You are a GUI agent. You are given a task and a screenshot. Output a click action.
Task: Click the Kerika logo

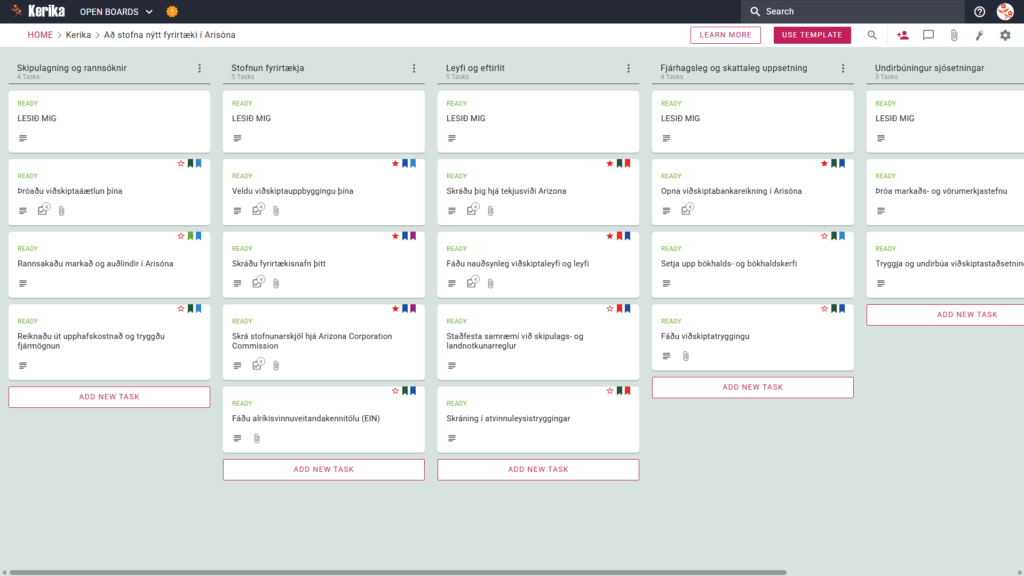pyautogui.click(x=38, y=11)
